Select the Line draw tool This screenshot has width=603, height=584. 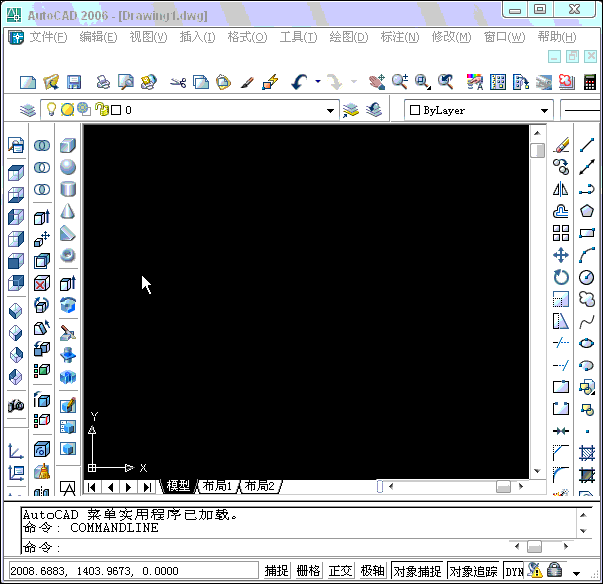coord(587,145)
